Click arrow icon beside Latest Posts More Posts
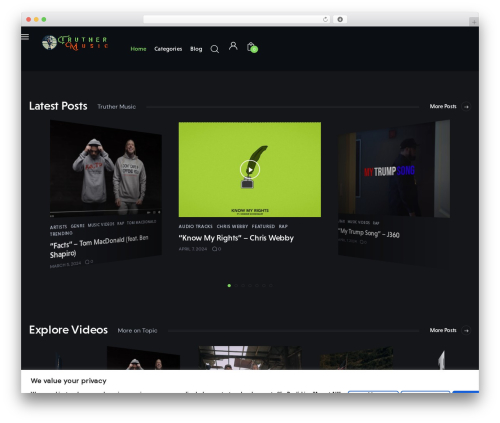Image resolution: width=500 pixels, height=423 pixels. (466, 107)
